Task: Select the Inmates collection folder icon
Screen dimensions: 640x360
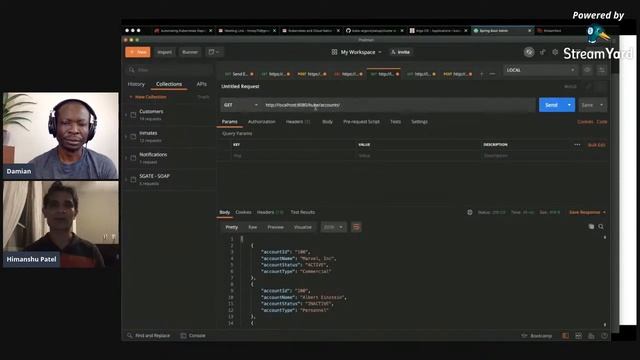Action: (x=133, y=137)
